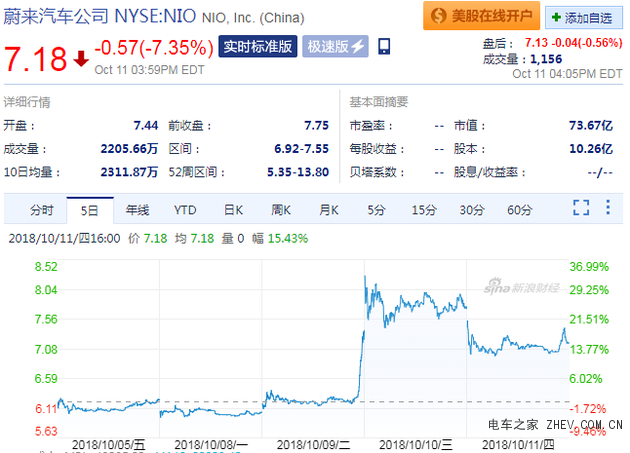Click the change value -0.57(-7.35%)

point(154,47)
